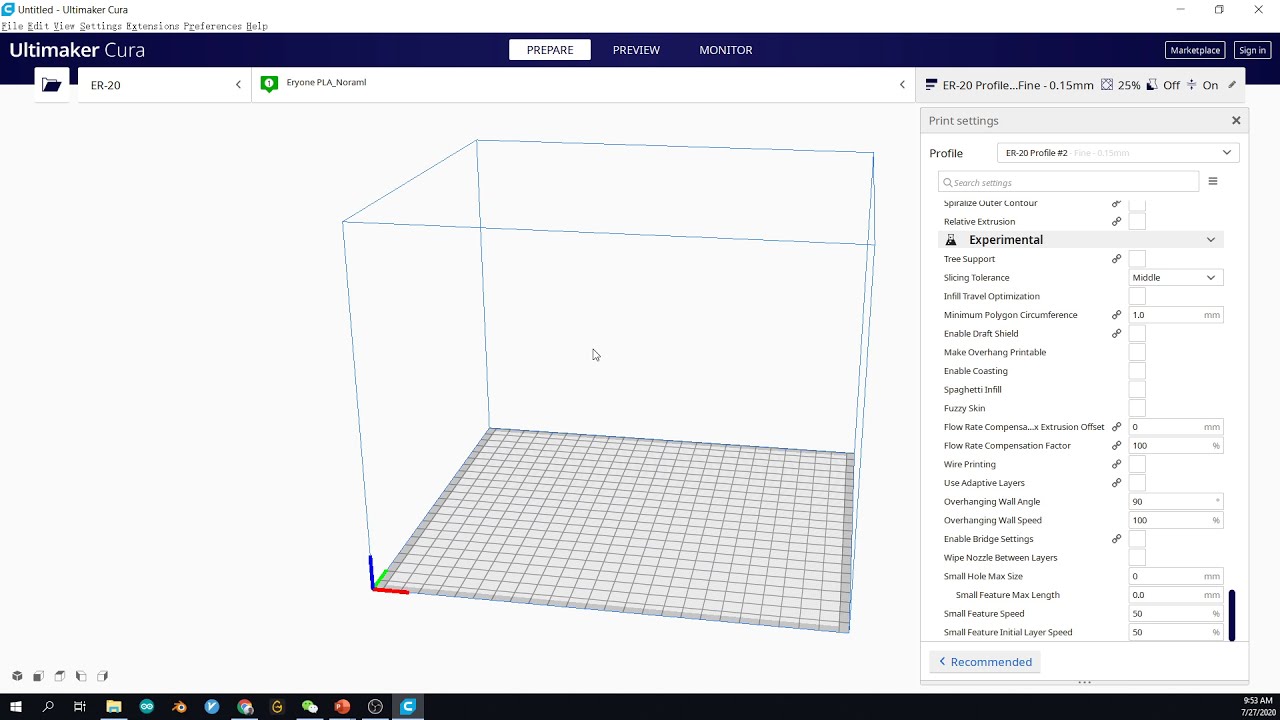The height and width of the screenshot is (720, 1280).
Task: Open the Windows Start menu
Action: point(16,707)
